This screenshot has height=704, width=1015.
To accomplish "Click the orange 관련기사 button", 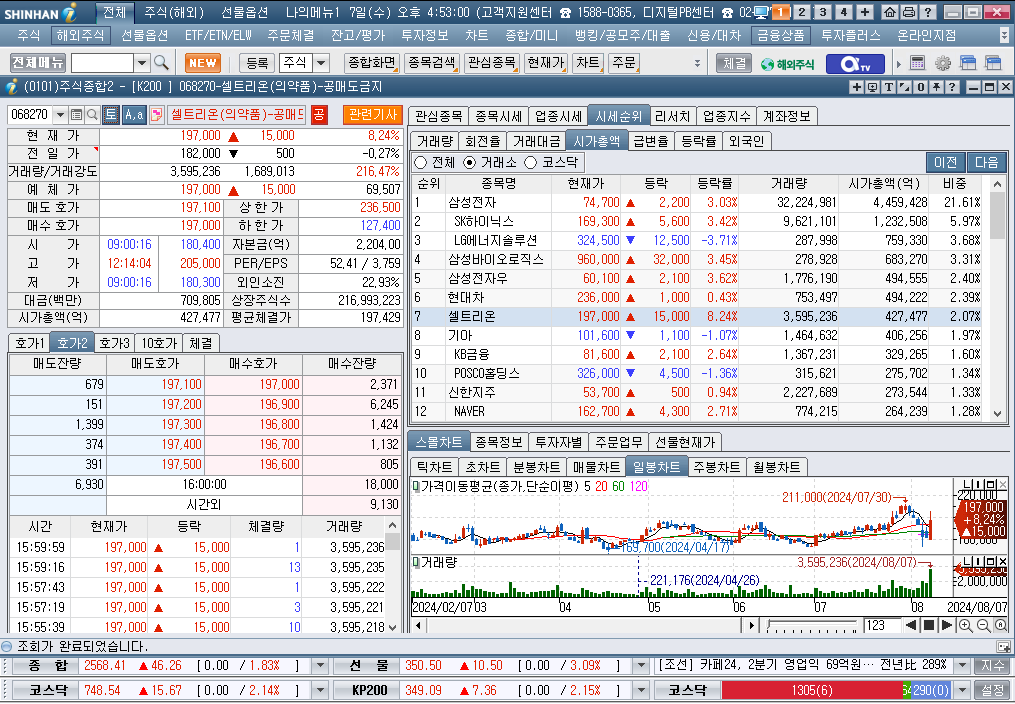I will click(x=372, y=115).
